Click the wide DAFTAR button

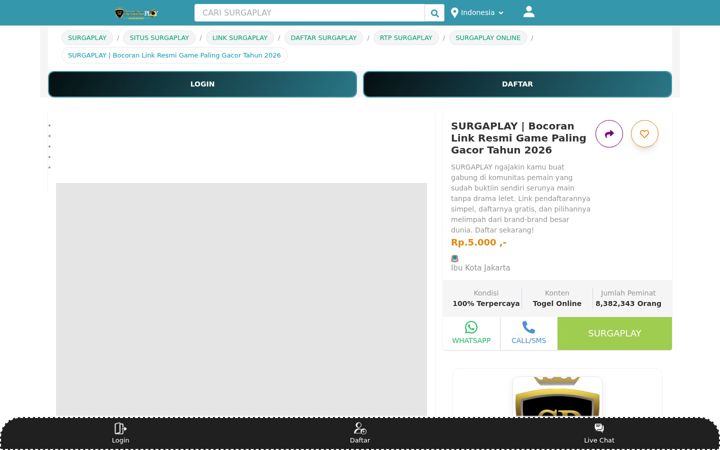pyautogui.click(x=518, y=84)
